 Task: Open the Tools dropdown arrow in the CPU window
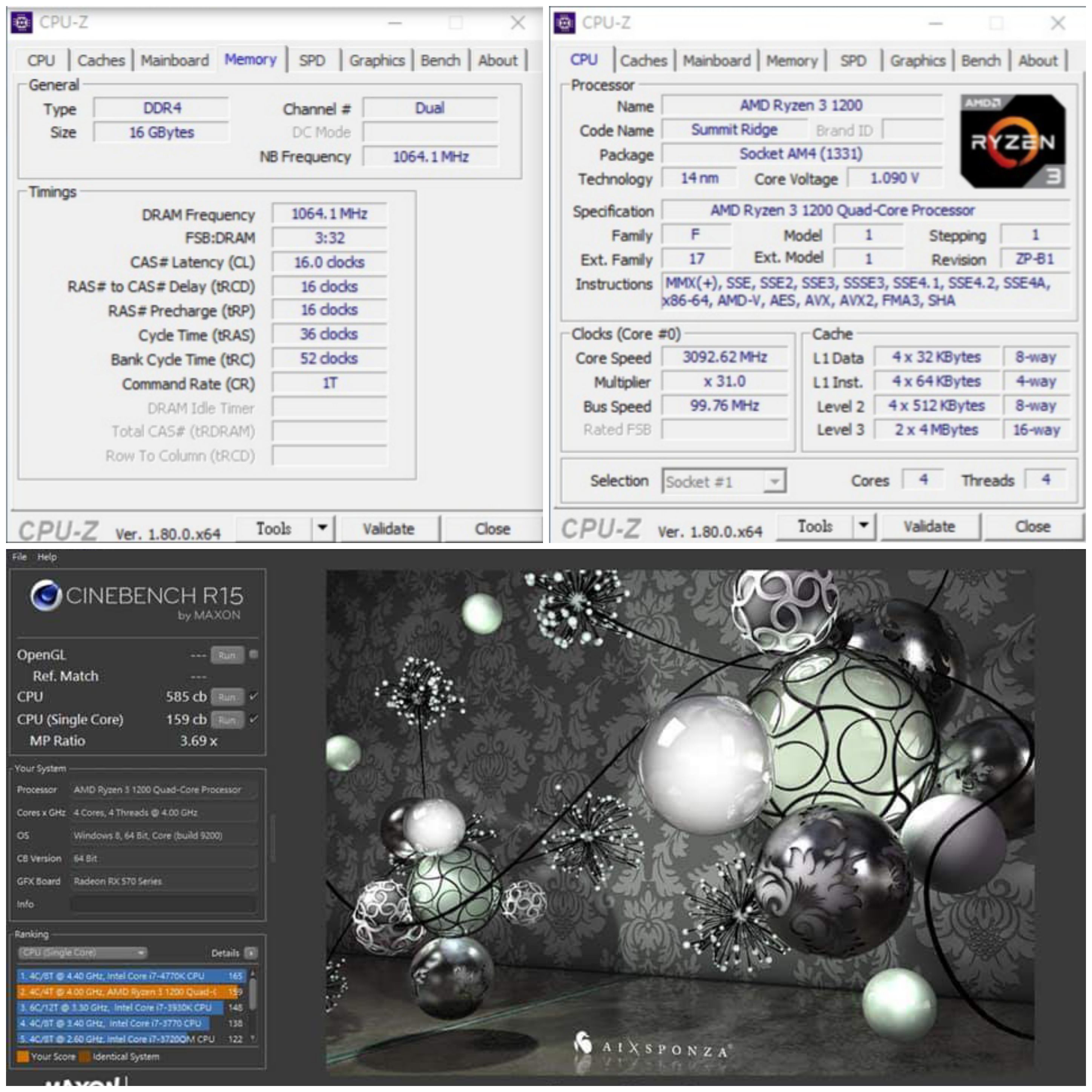[x=863, y=526]
